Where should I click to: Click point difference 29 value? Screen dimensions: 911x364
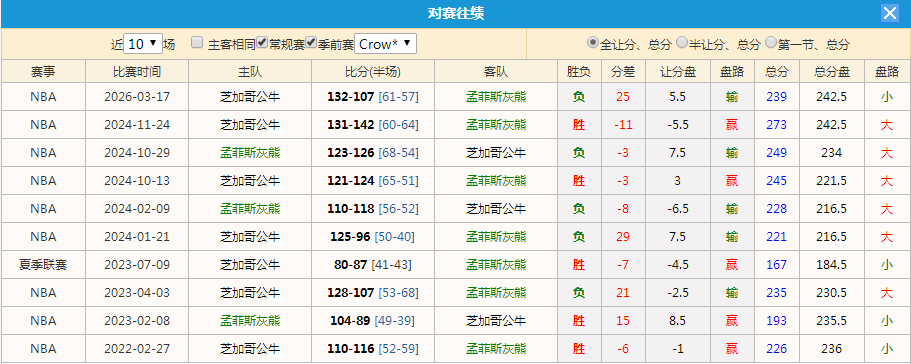coord(623,237)
